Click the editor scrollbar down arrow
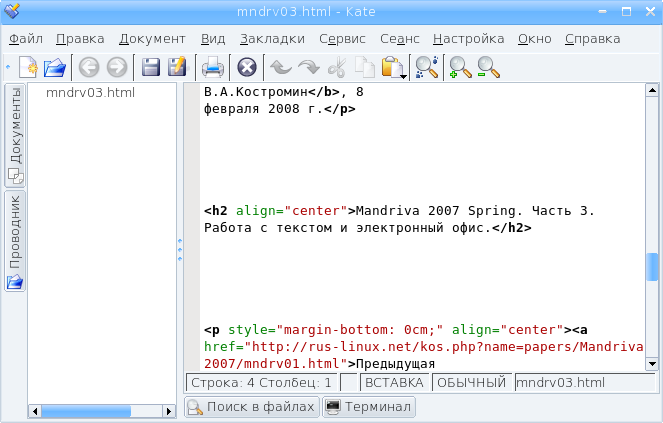 point(652,364)
